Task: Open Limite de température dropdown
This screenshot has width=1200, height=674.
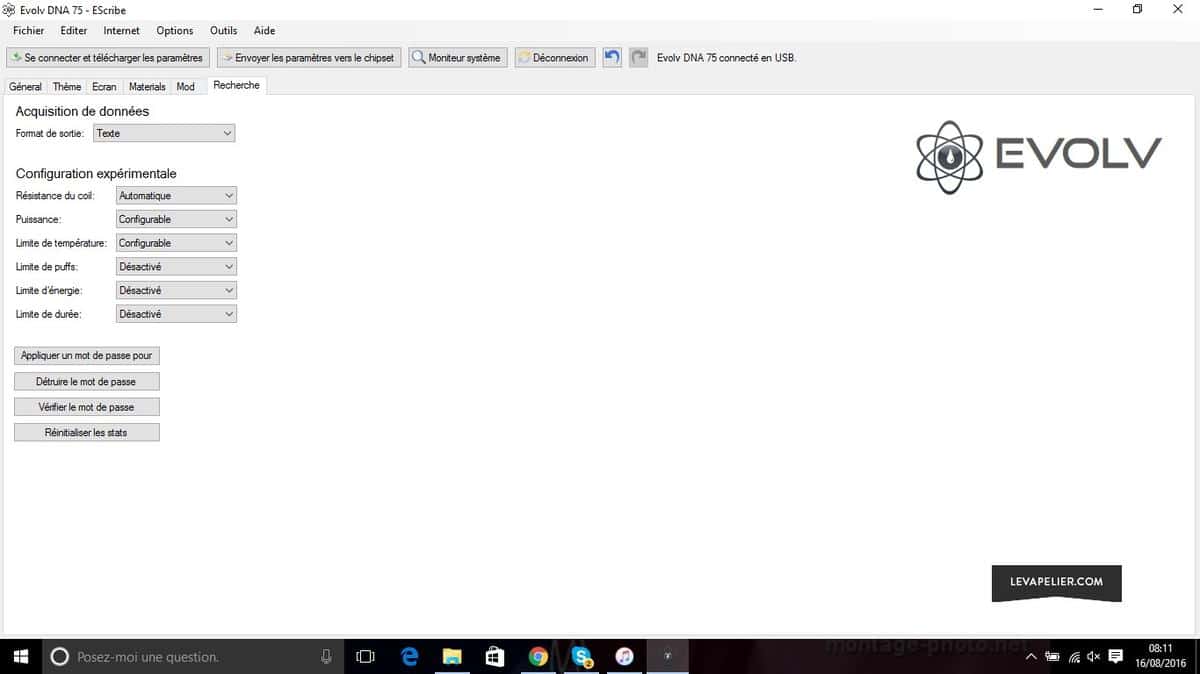Action: point(177,243)
